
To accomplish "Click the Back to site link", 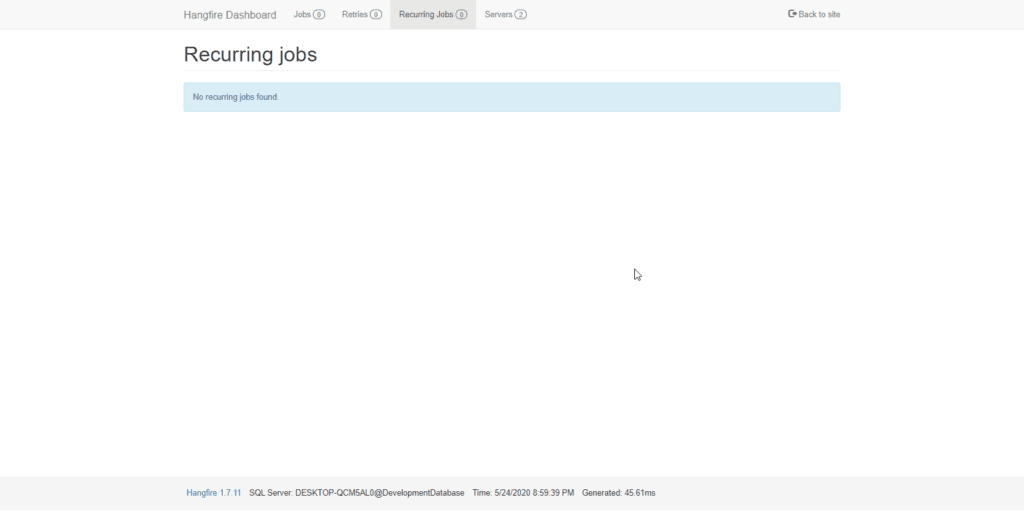I will (814, 14).
